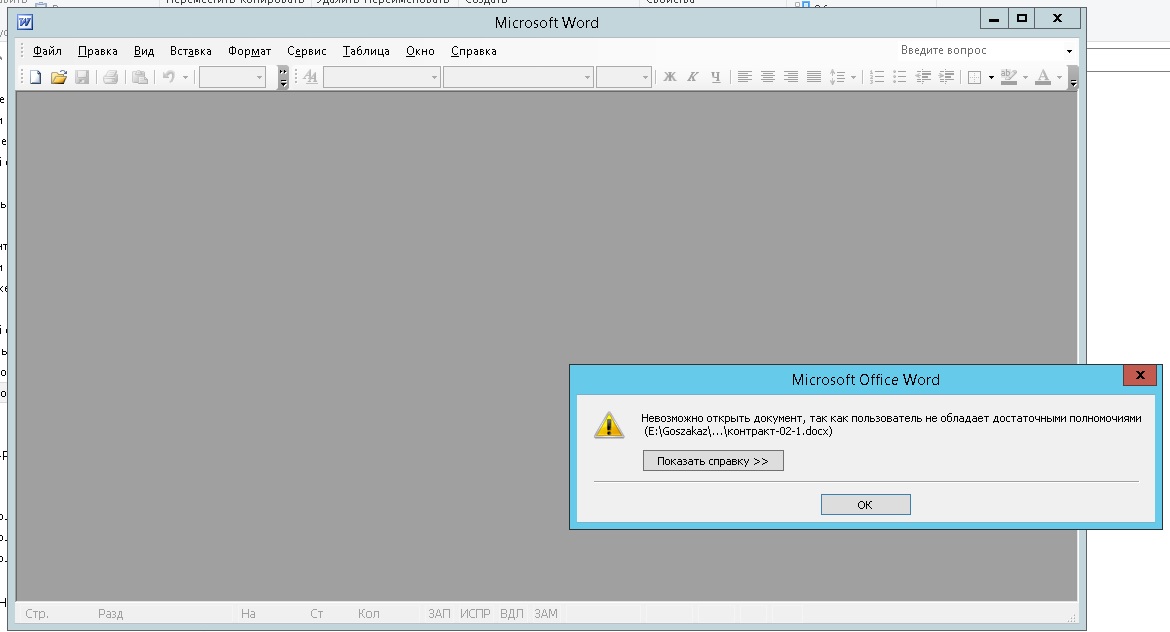Image resolution: width=1170 pixels, height=632 pixels.
Task: Open the Сервис menu
Action: tap(307, 51)
